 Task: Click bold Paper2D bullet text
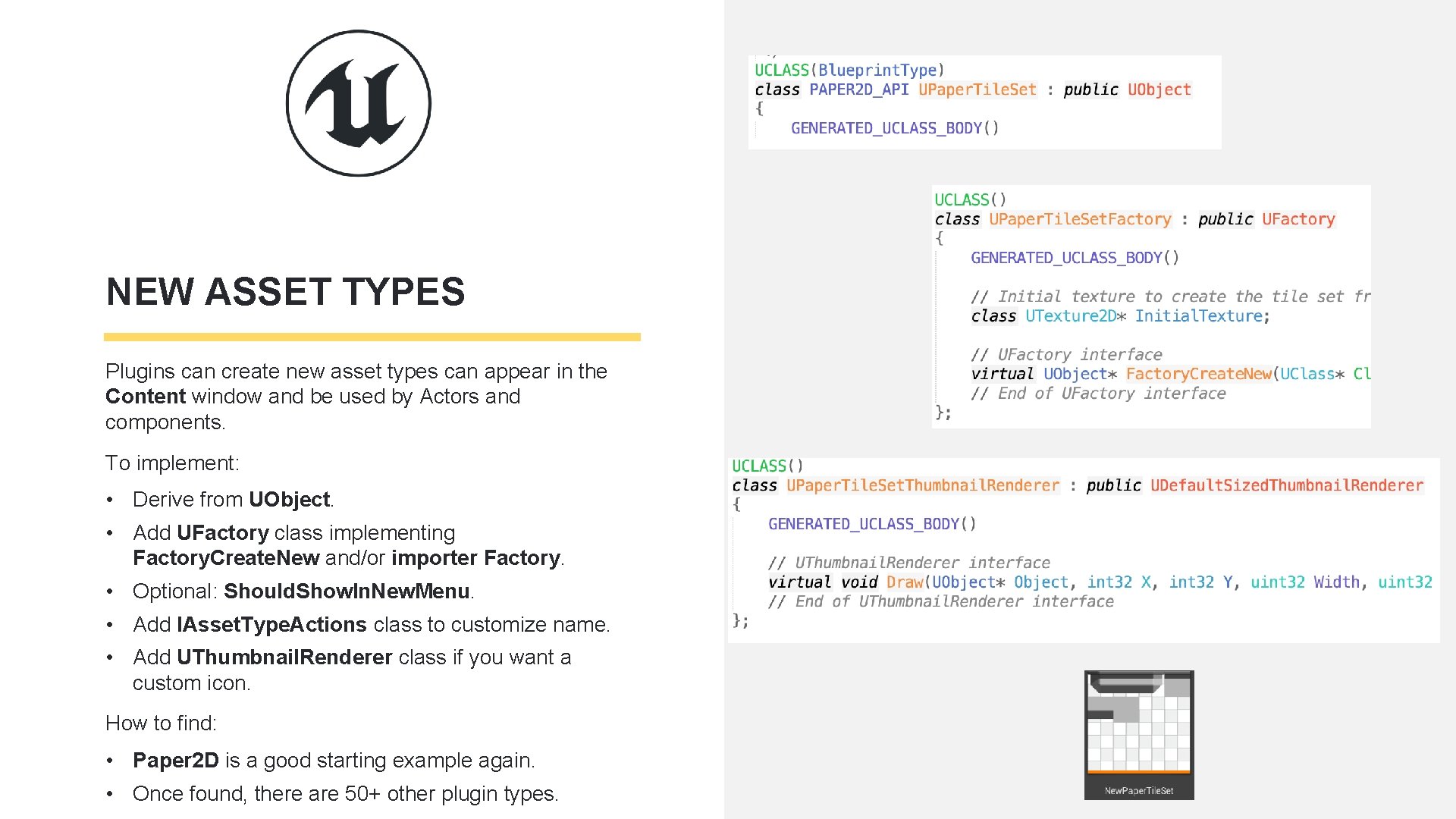175,761
